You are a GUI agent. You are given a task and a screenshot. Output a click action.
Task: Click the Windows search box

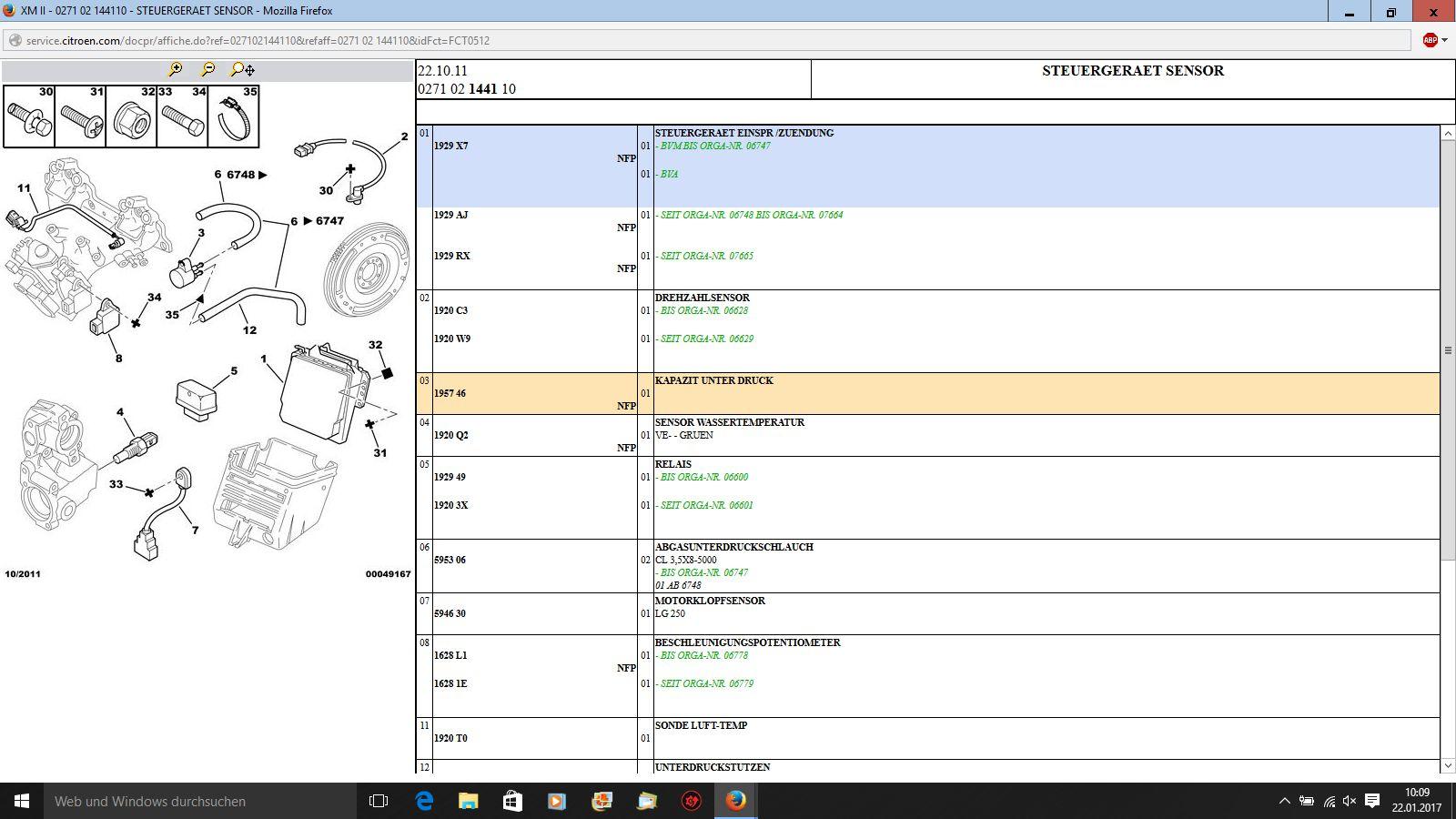(200, 801)
